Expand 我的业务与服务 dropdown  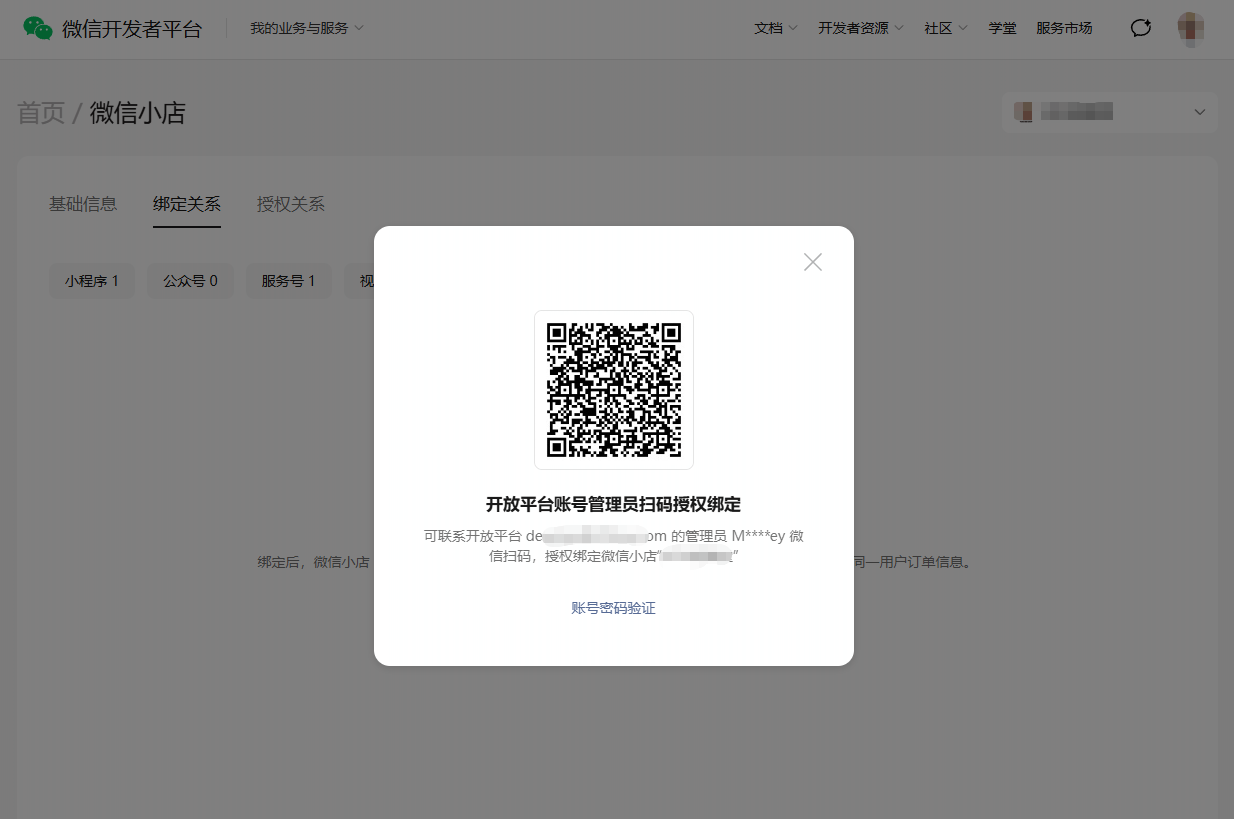(307, 28)
